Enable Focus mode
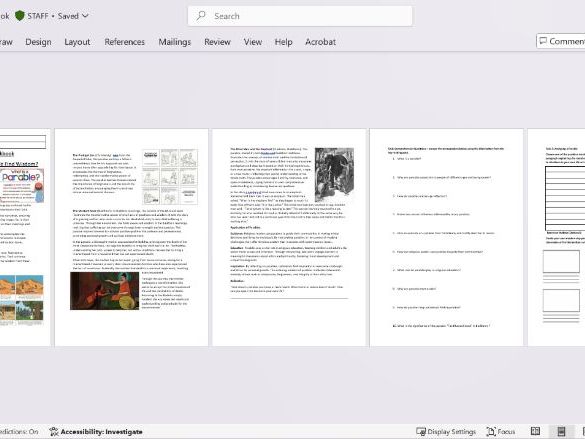The image size is (585, 439). point(501,432)
